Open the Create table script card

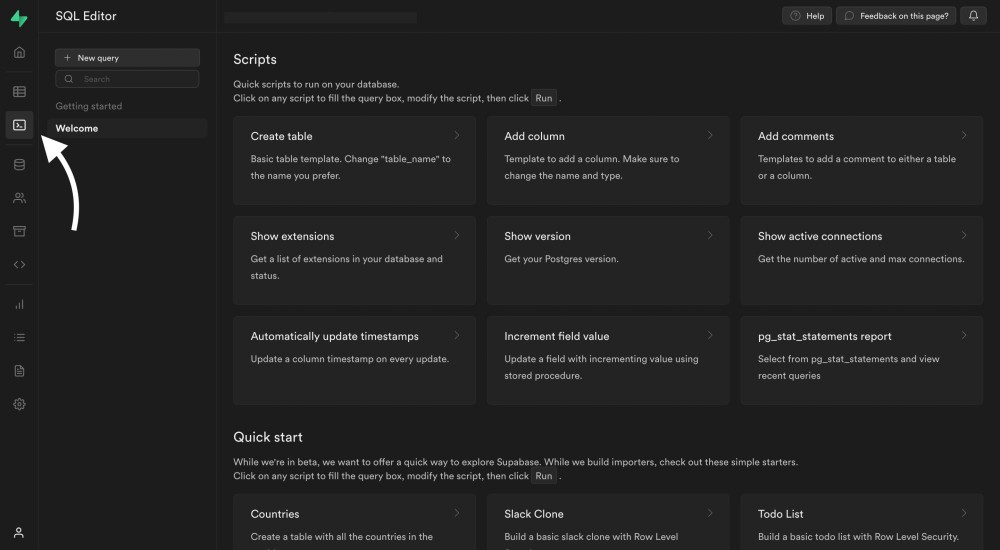pos(355,160)
